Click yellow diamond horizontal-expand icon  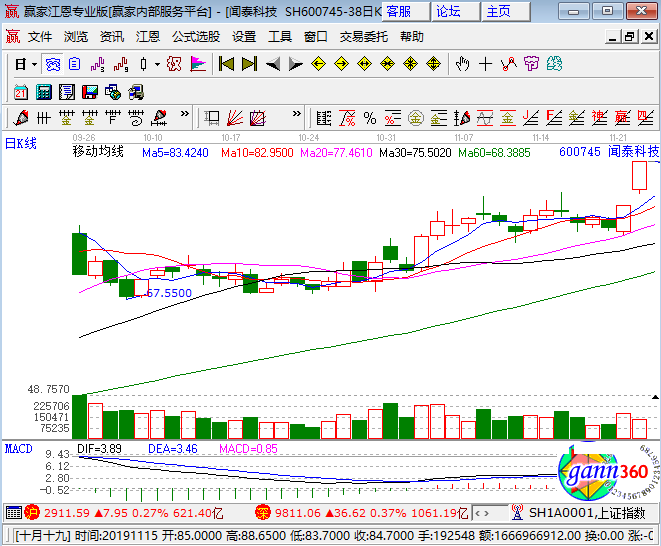(364, 64)
